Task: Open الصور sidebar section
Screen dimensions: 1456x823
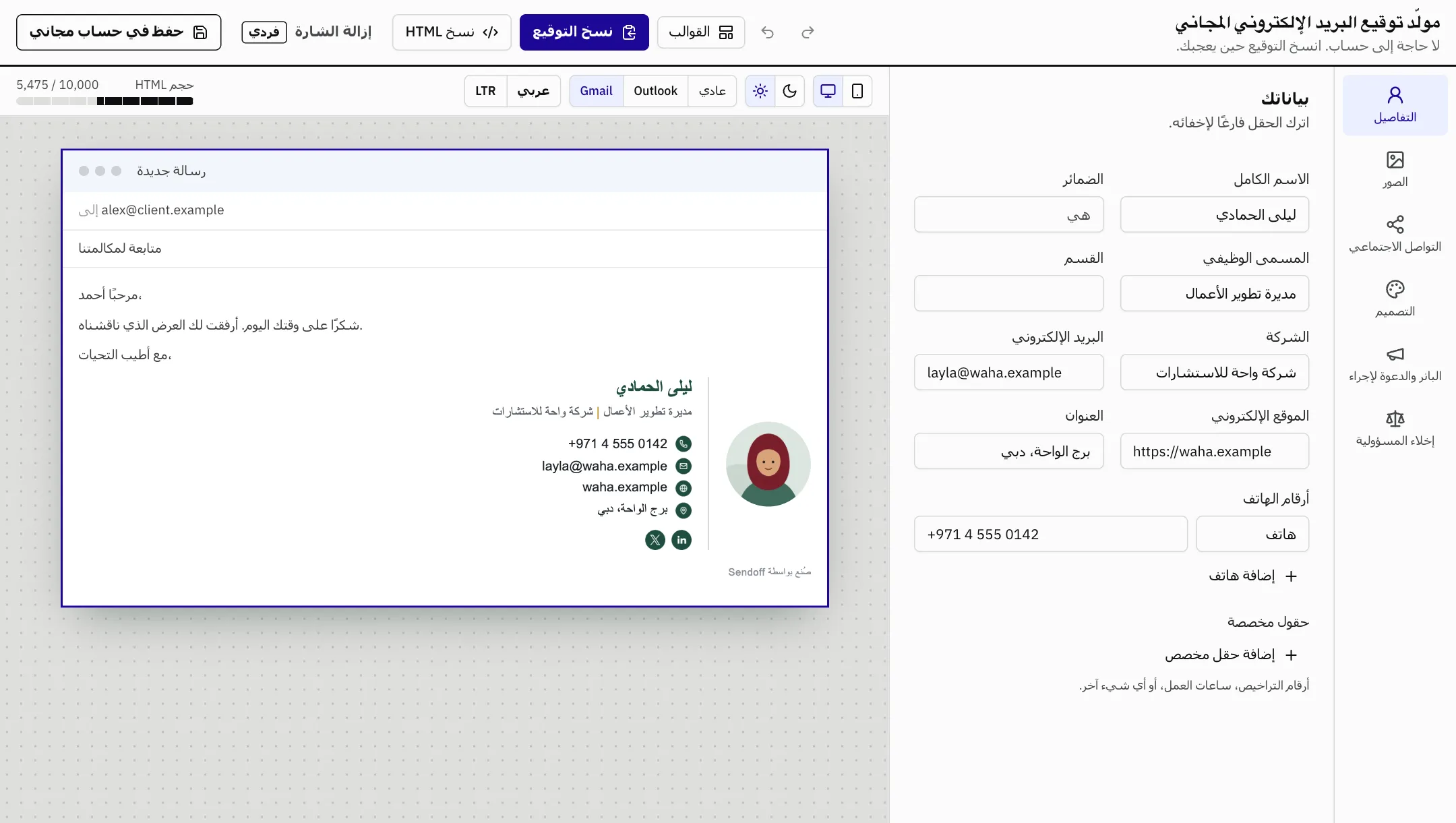Action: [x=1395, y=170]
